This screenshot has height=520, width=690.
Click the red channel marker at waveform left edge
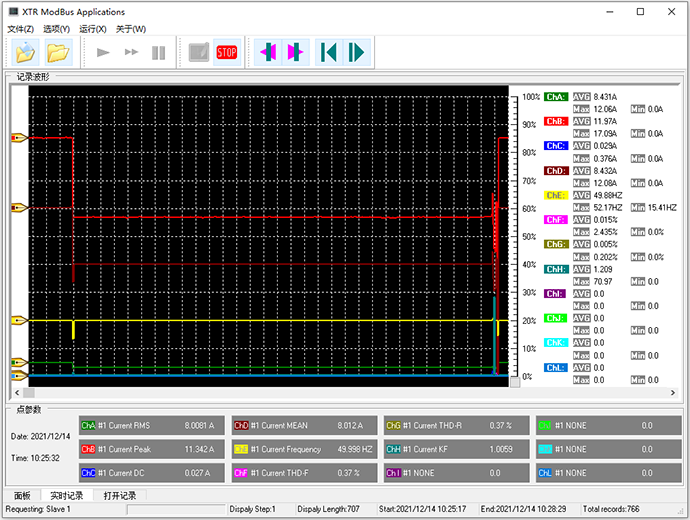(x=18, y=138)
